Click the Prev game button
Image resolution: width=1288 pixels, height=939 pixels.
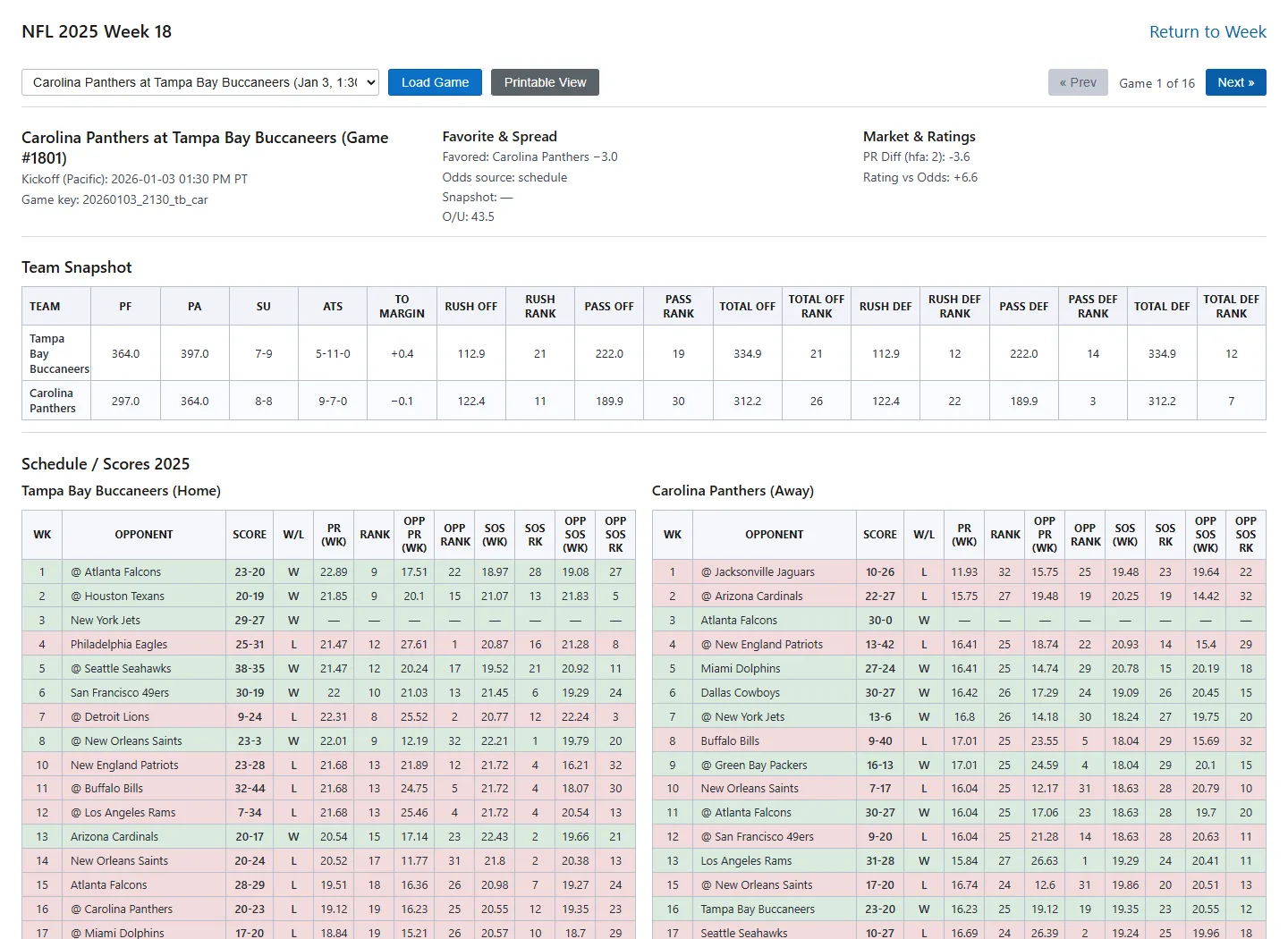coord(1078,82)
